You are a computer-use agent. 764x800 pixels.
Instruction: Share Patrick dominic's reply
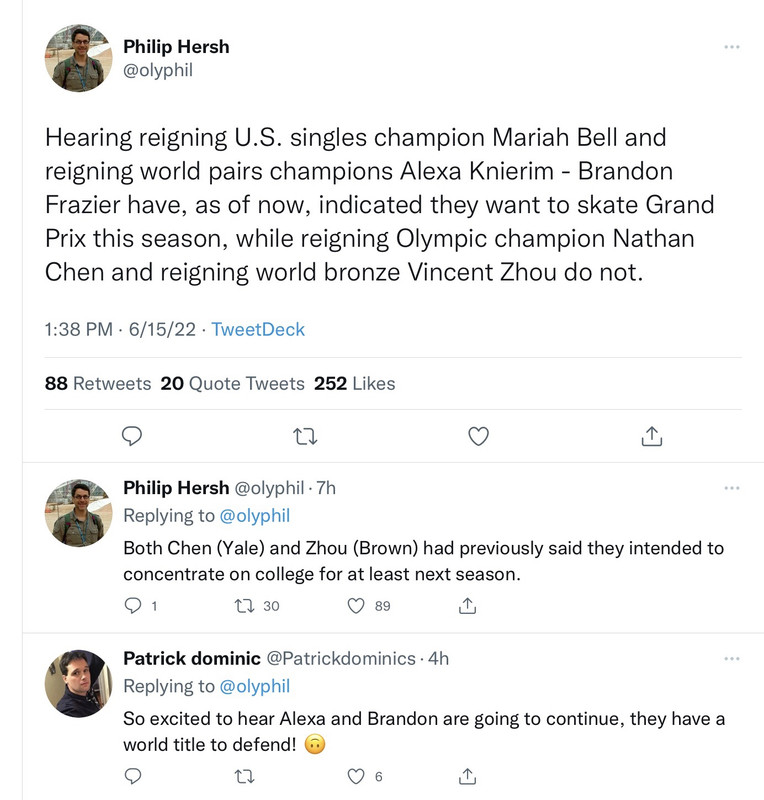coord(467,776)
